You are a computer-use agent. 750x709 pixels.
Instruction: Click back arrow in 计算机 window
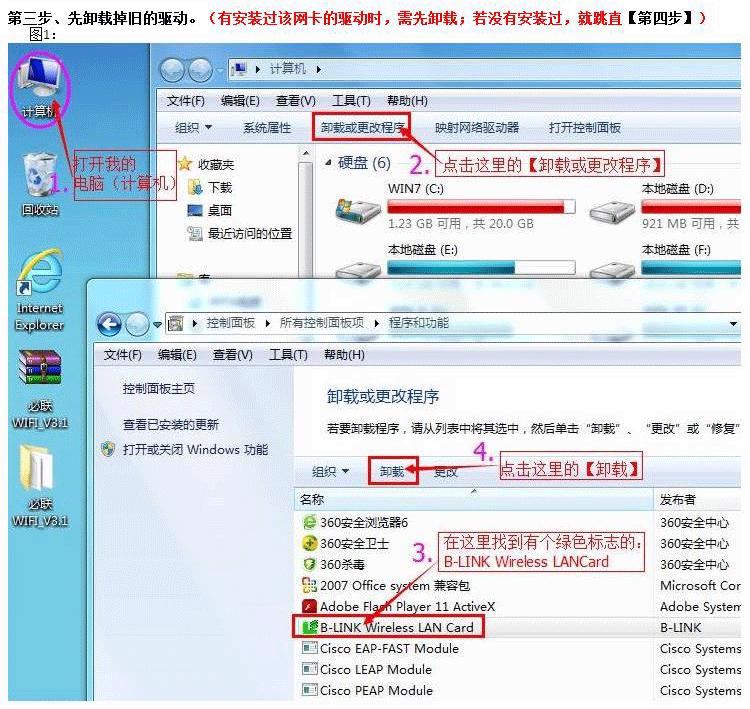click(172, 70)
